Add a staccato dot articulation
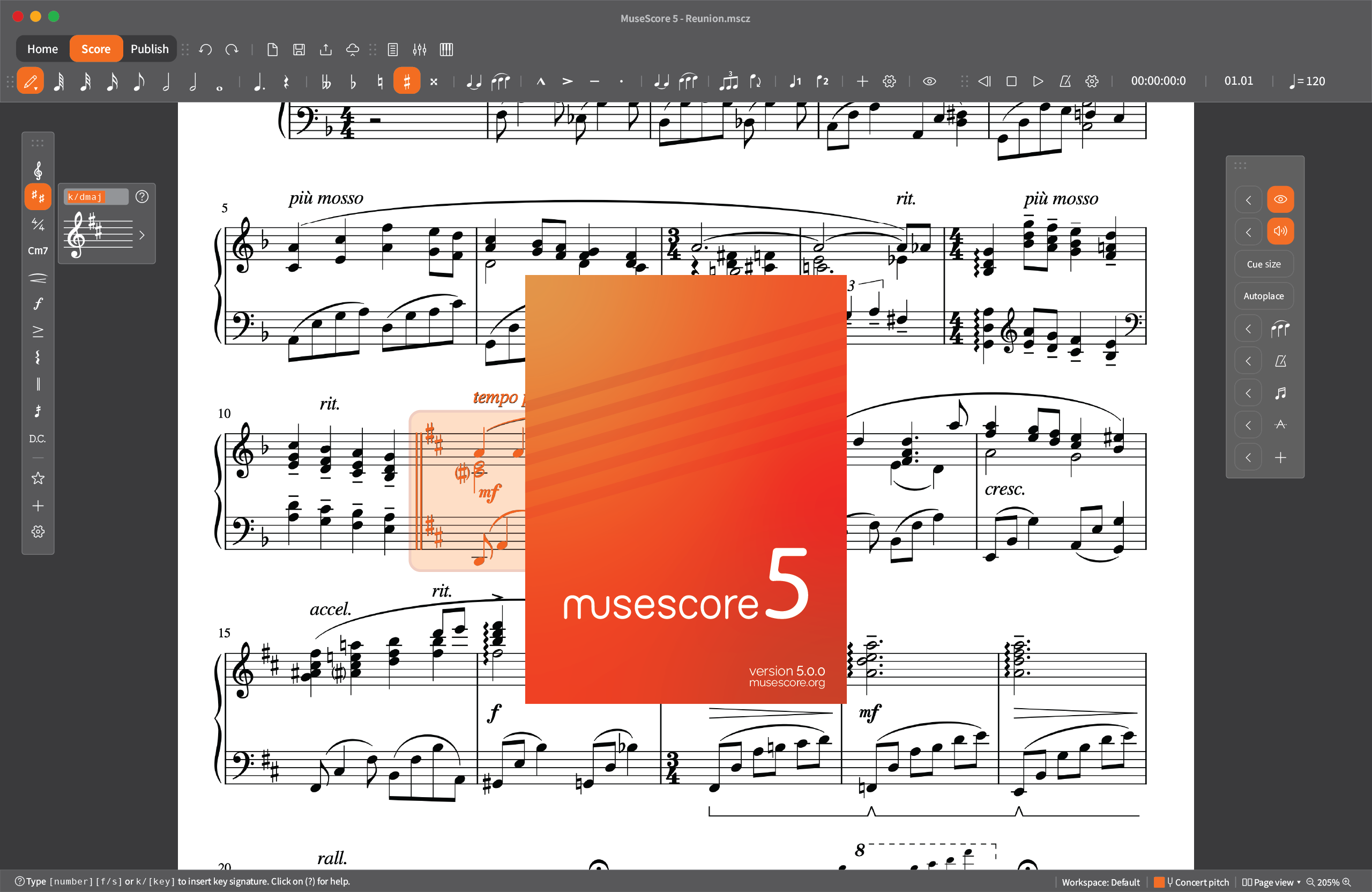 pyautogui.click(x=622, y=81)
